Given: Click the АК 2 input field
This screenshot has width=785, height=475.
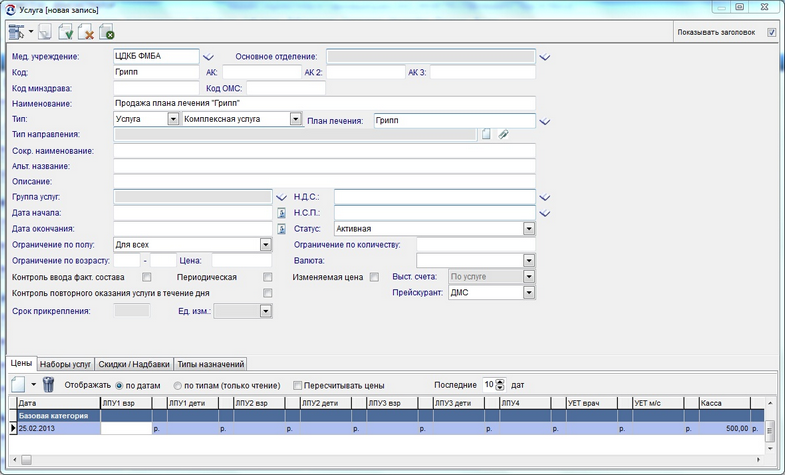Looking at the screenshot, I should [x=365, y=72].
